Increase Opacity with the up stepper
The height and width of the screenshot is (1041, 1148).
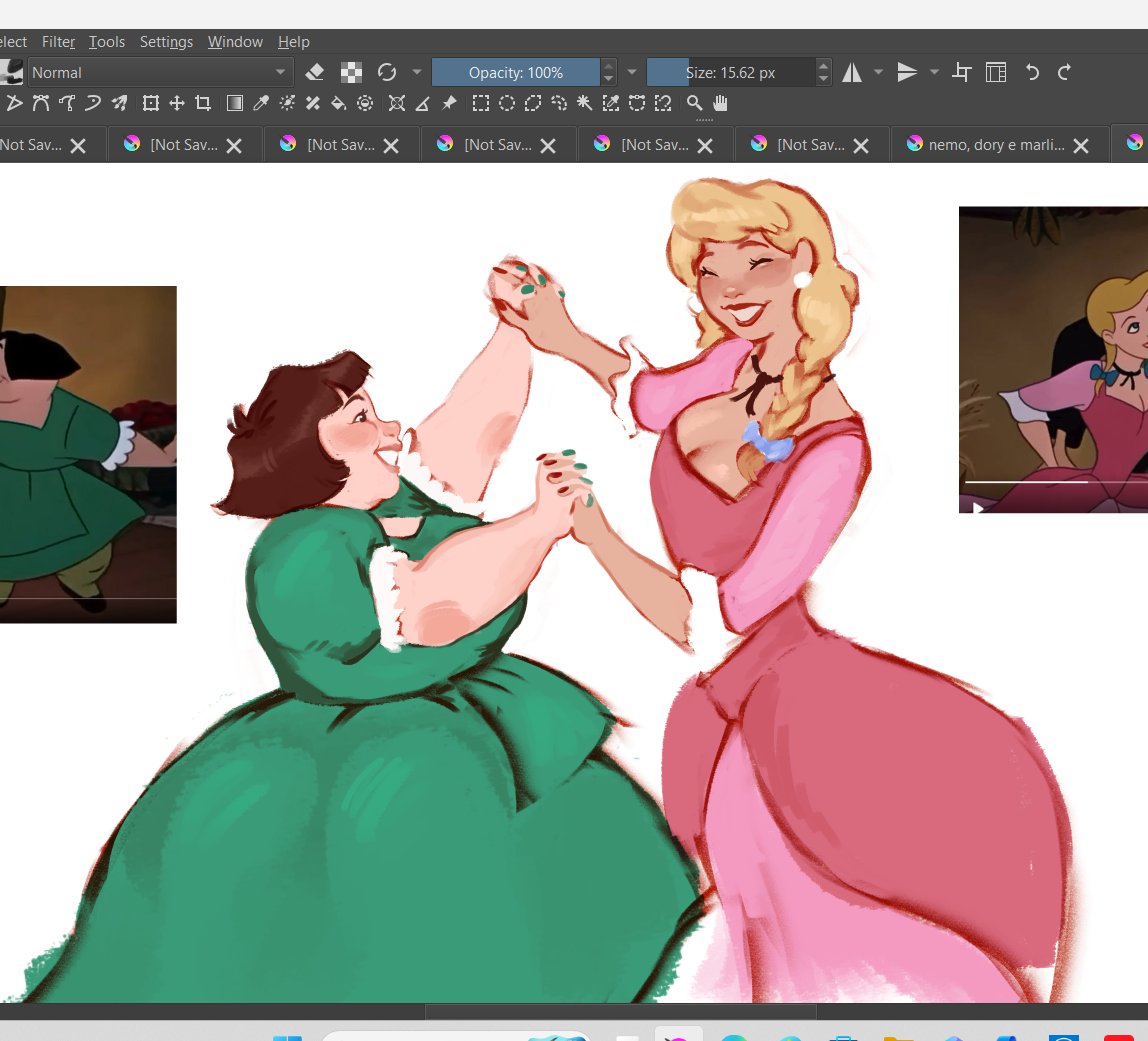click(608, 66)
